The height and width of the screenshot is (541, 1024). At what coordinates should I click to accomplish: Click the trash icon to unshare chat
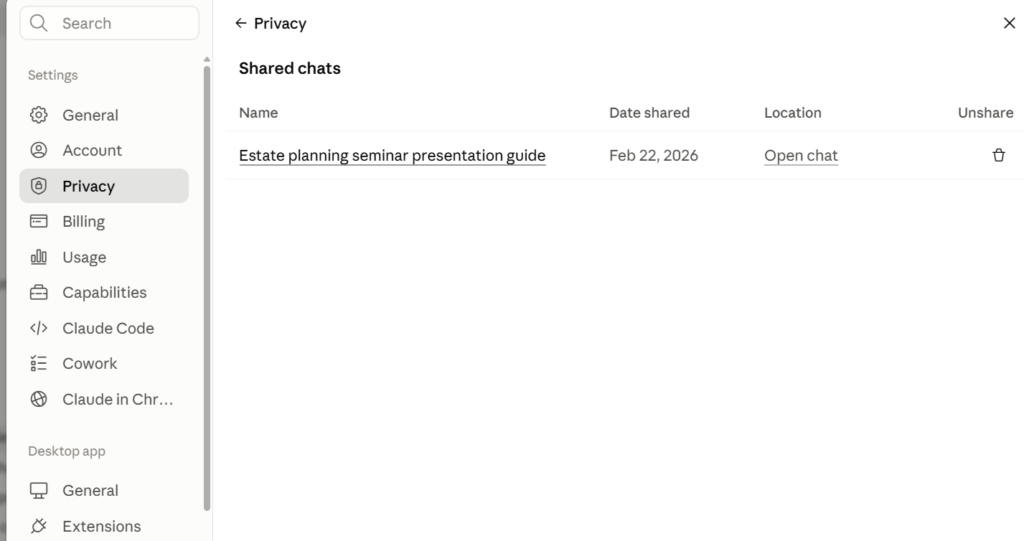[x=999, y=156]
